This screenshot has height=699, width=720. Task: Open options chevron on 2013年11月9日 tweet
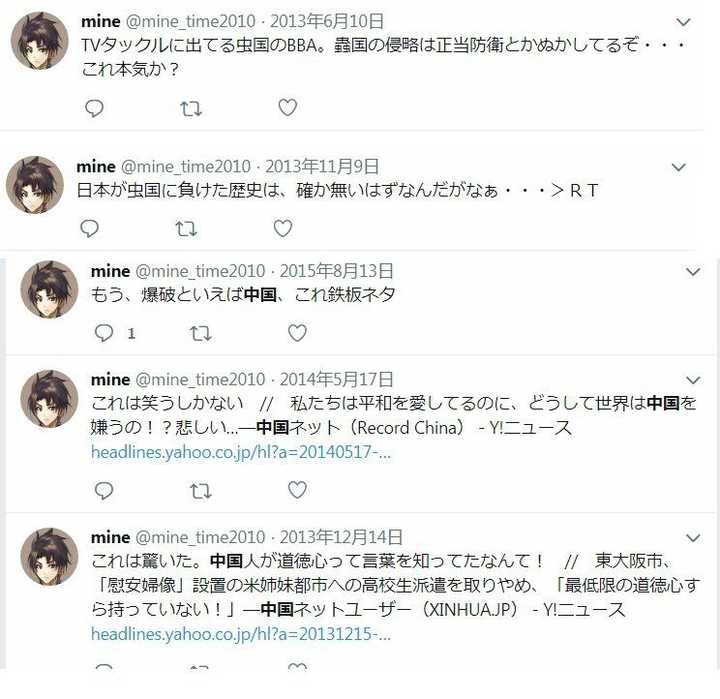click(x=679, y=167)
